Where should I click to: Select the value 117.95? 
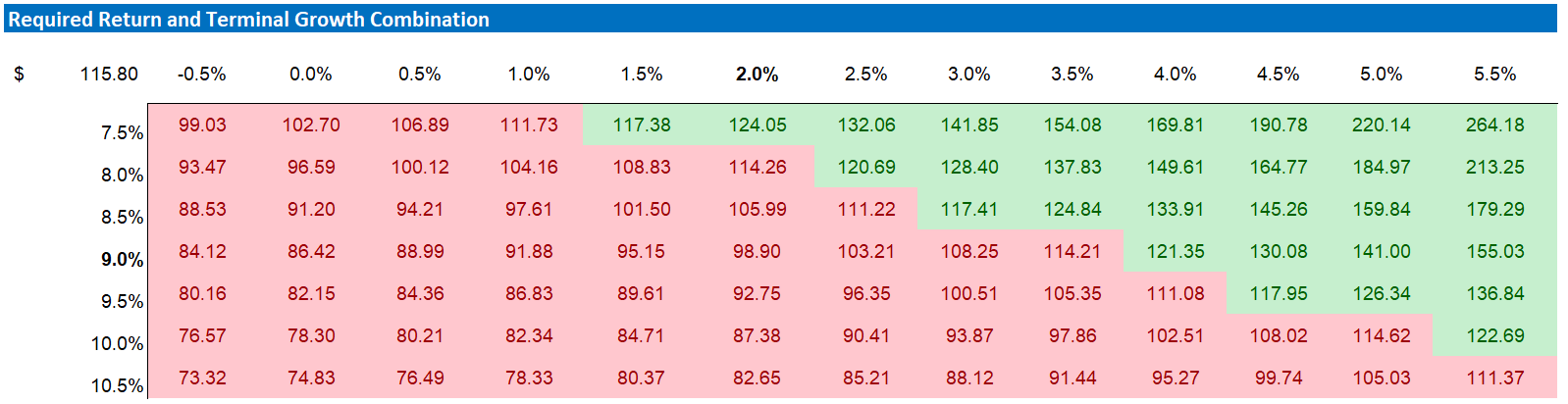1278,294
